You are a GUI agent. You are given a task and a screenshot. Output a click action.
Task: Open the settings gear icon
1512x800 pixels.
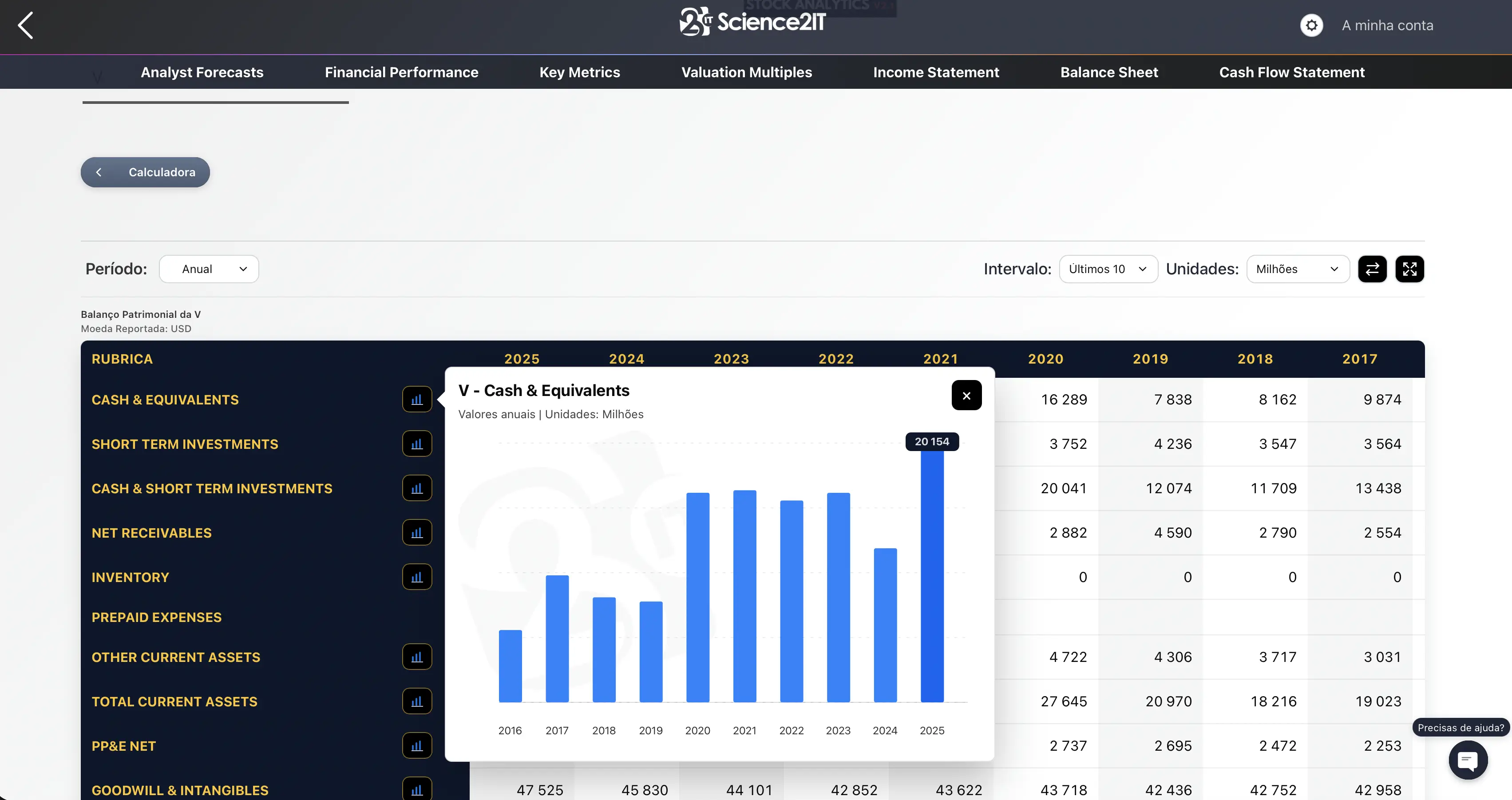pos(1311,25)
